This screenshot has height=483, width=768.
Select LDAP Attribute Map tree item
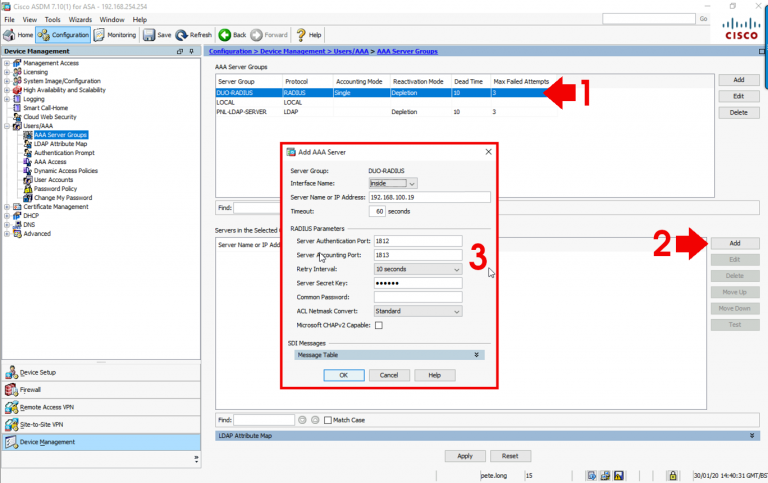tap(60, 144)
